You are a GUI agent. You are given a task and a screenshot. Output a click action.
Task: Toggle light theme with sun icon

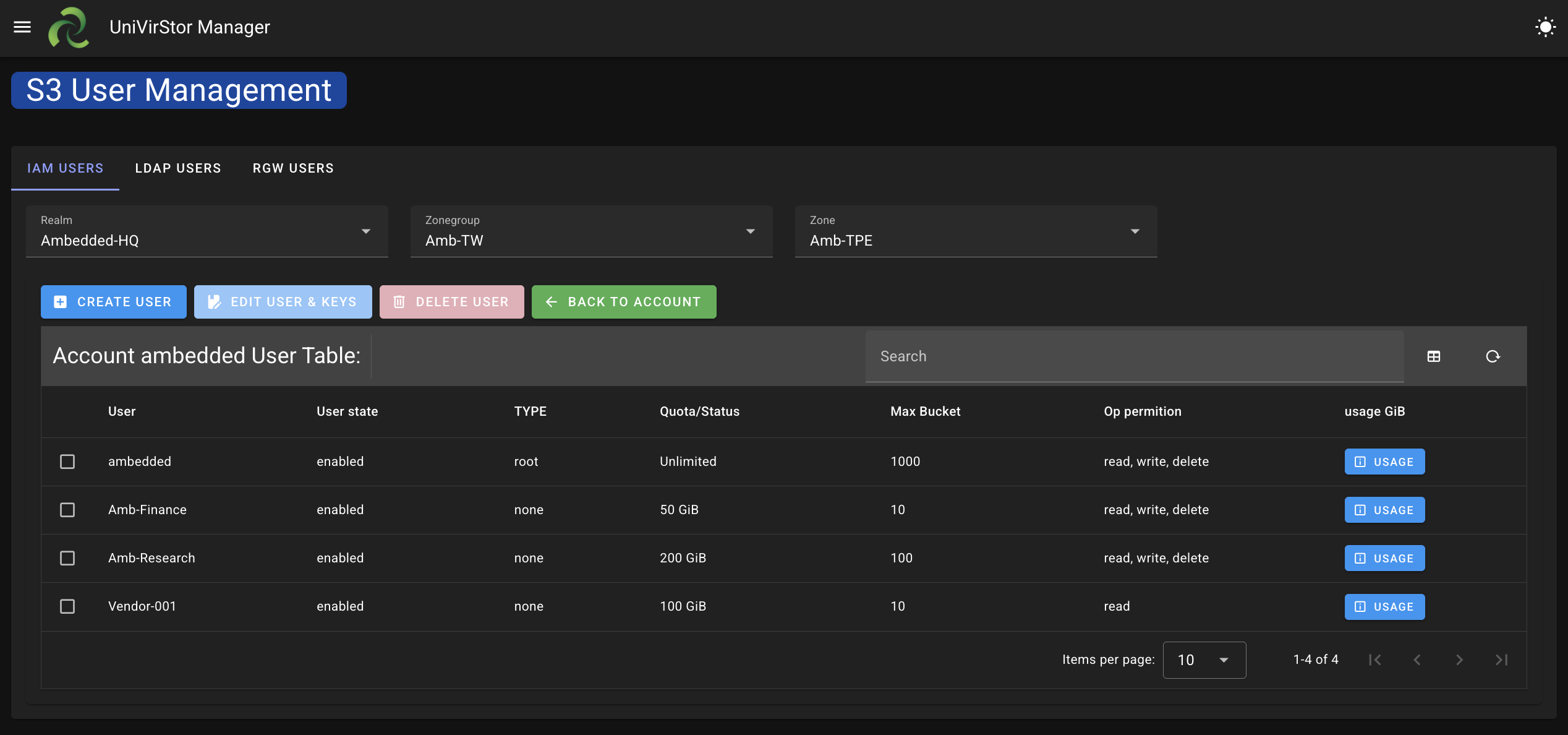1545,27
